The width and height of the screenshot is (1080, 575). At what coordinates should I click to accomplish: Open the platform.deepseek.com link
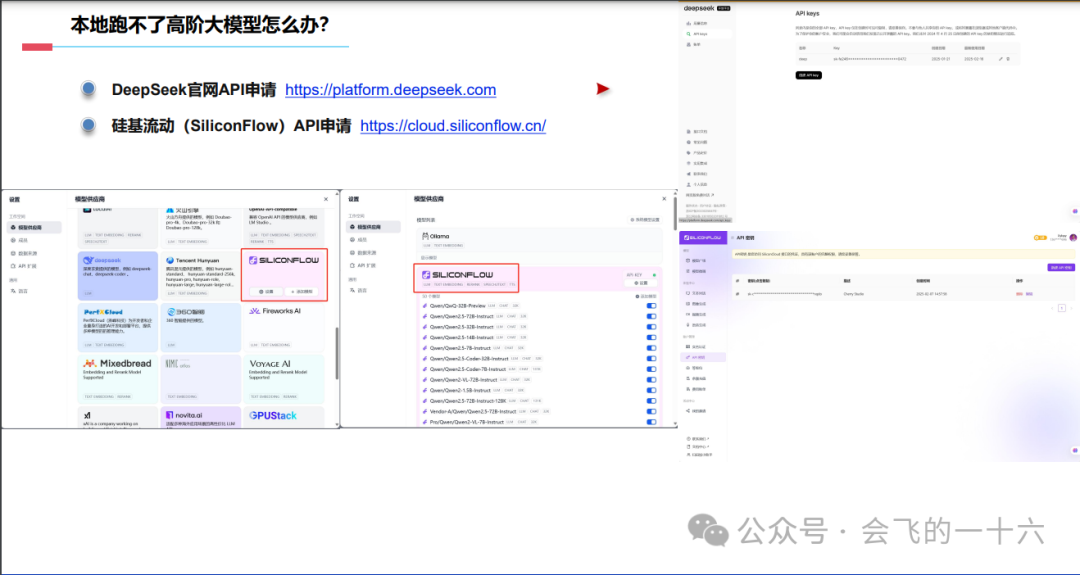pyautogui.click(x=391, y=90)
